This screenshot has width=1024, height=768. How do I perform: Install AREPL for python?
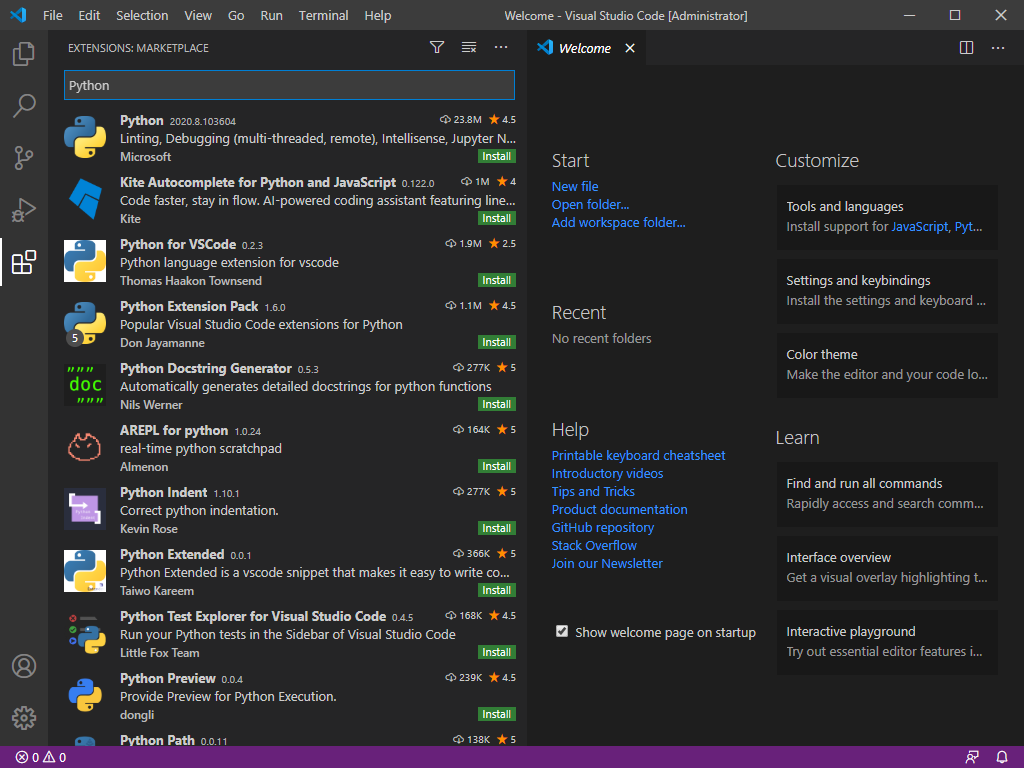497,466
